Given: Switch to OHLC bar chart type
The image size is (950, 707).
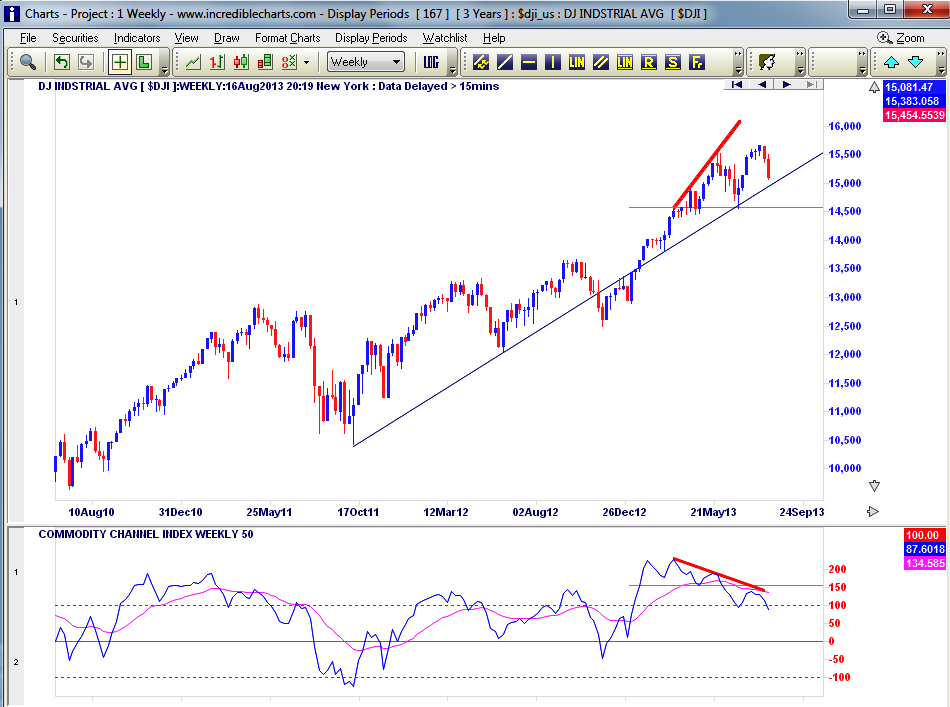Looking at the screenshot, I should click(x=217, y=62).
